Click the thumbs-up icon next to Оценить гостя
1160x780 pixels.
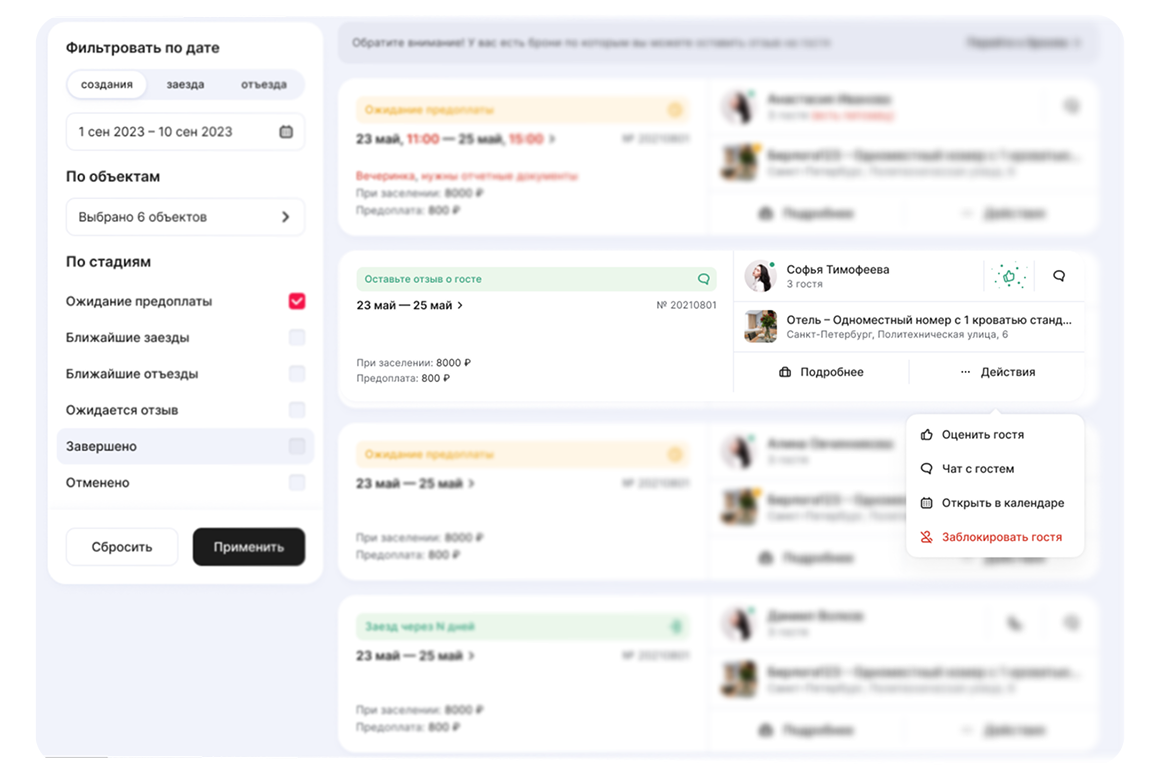pos(926,435)
